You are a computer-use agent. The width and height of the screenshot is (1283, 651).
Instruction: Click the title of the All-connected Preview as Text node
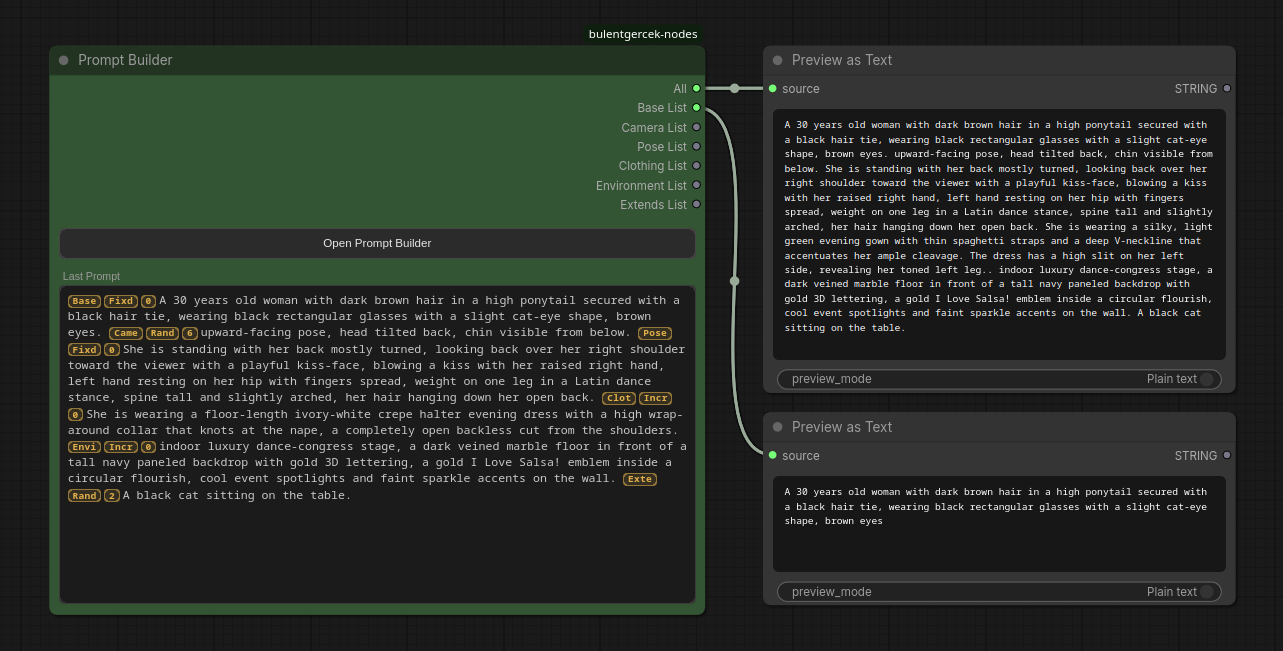coord(842,60)
